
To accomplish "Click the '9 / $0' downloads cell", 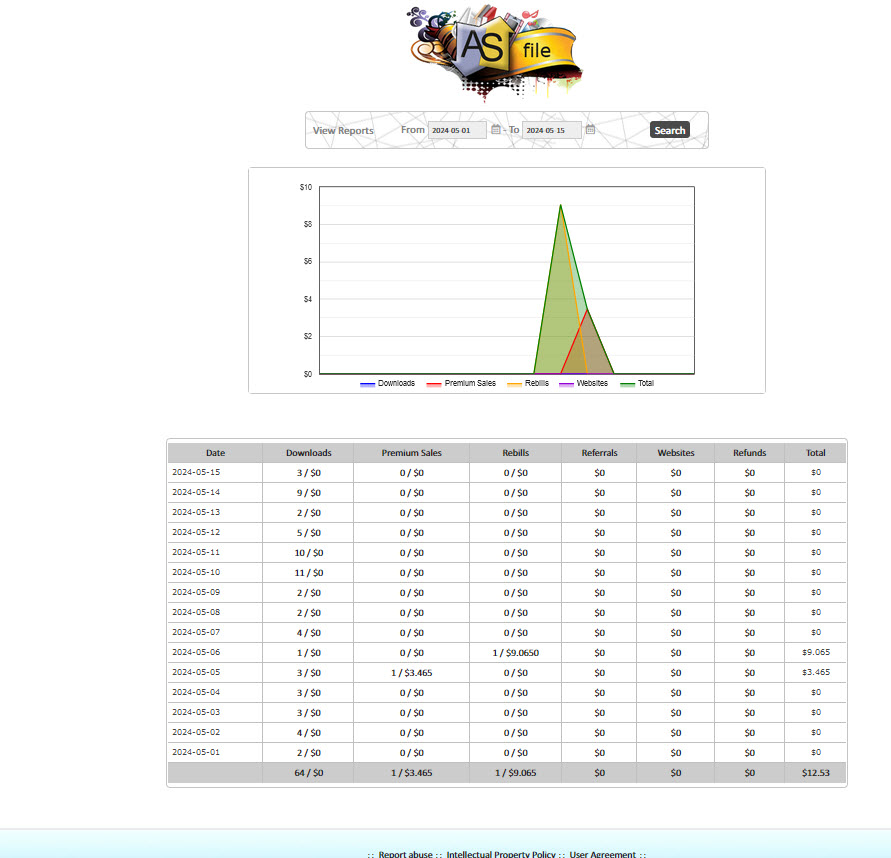I will pyautogui.click(x=309, y=493).
